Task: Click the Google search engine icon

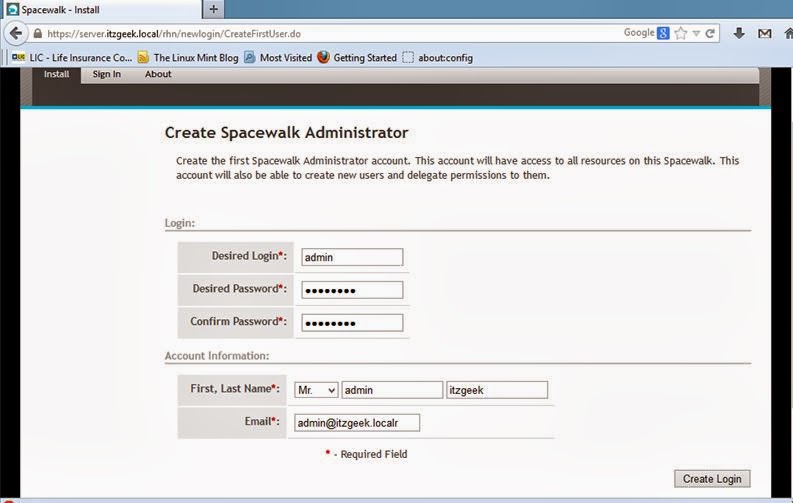Action: (663, 33)
